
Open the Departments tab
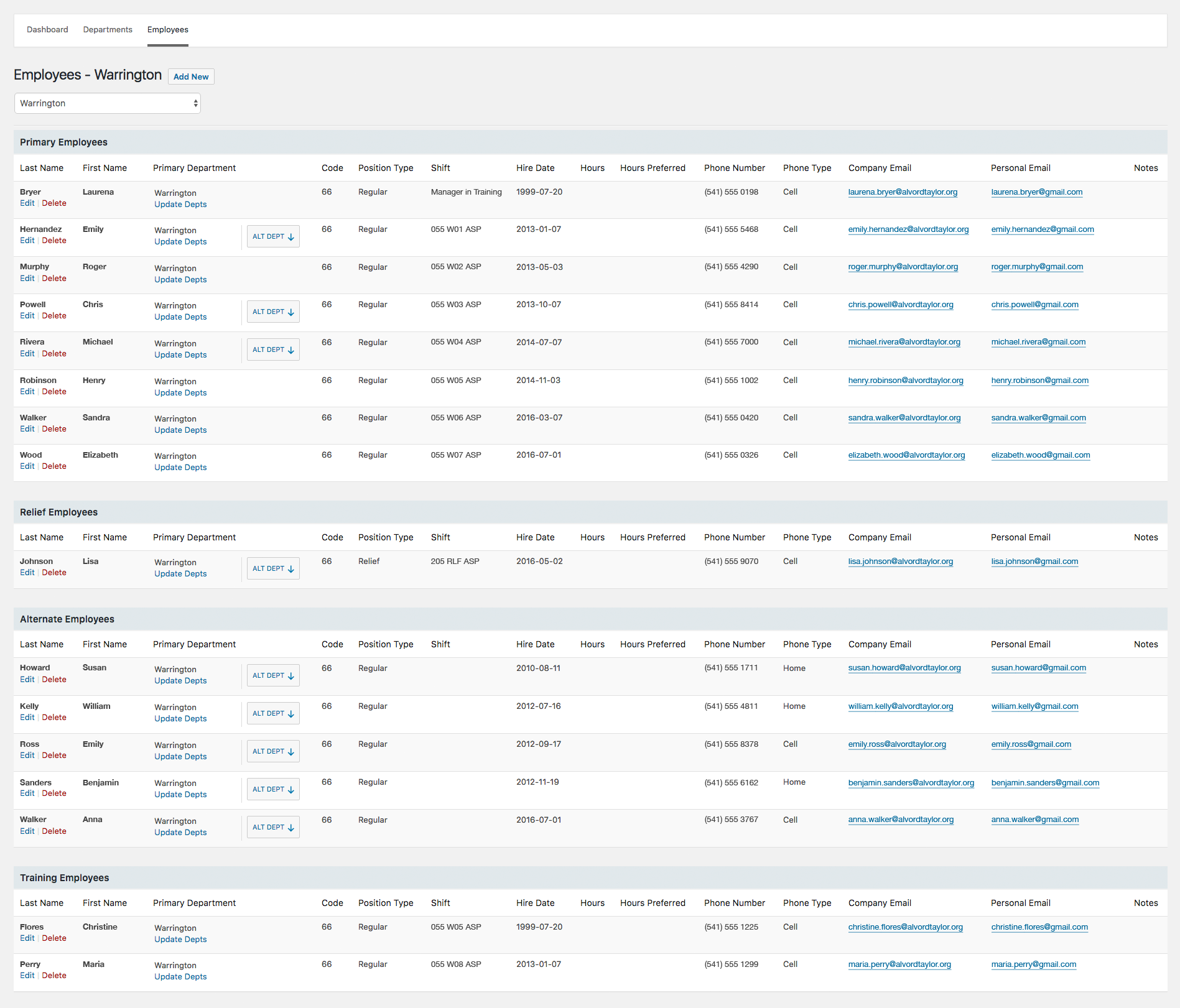(108, 30)
